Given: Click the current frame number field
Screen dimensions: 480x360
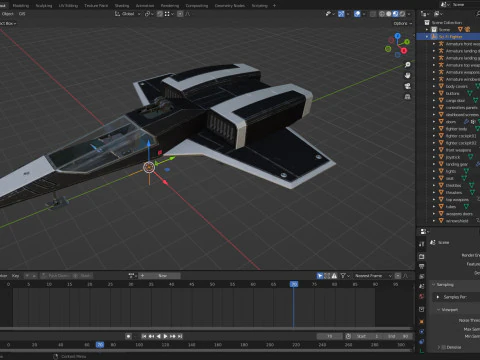Looking at the screenshot, I should (x=329, y=336).
